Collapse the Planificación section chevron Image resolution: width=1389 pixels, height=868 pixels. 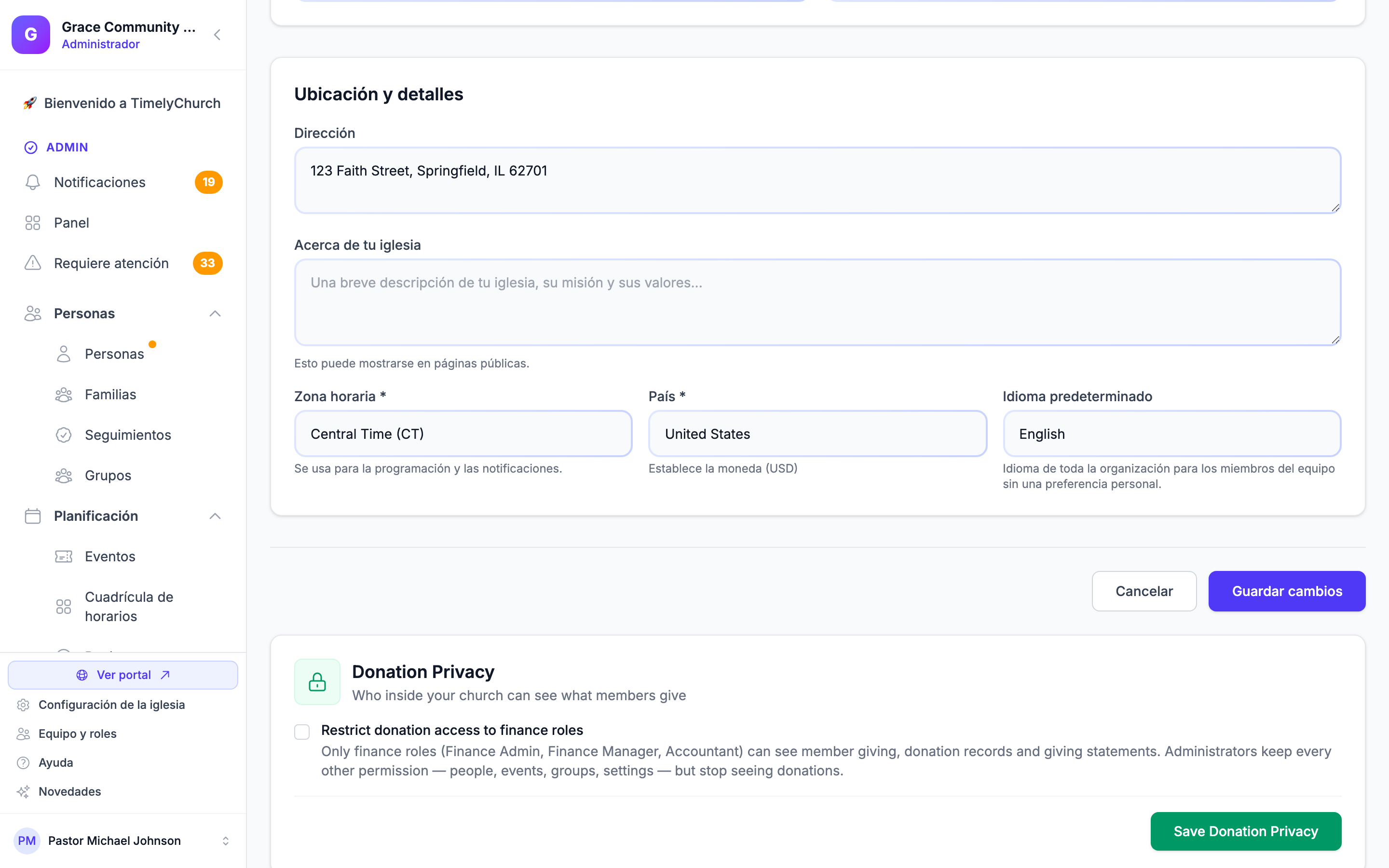pos(215,516)
